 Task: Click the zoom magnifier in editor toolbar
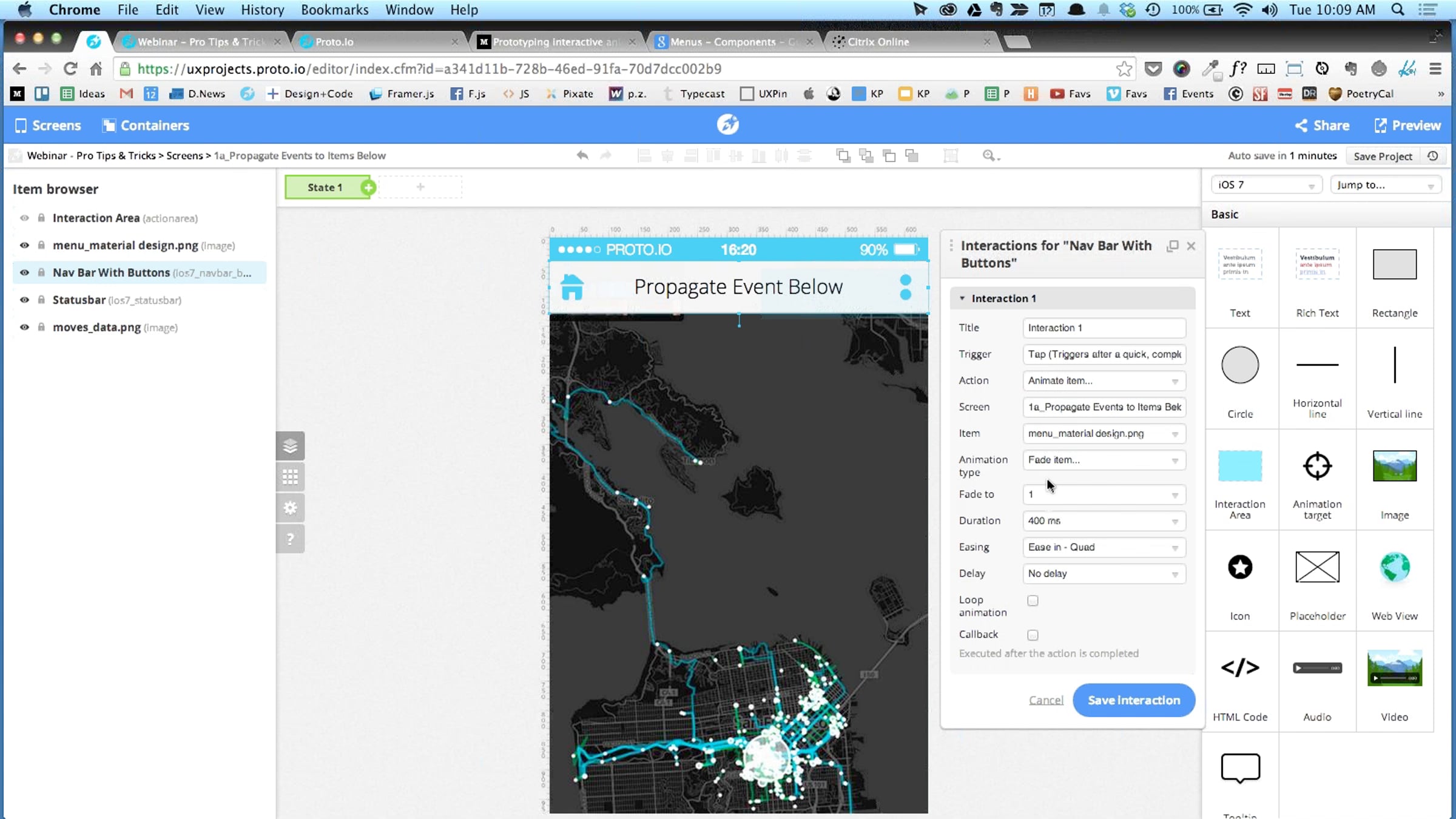989,155
